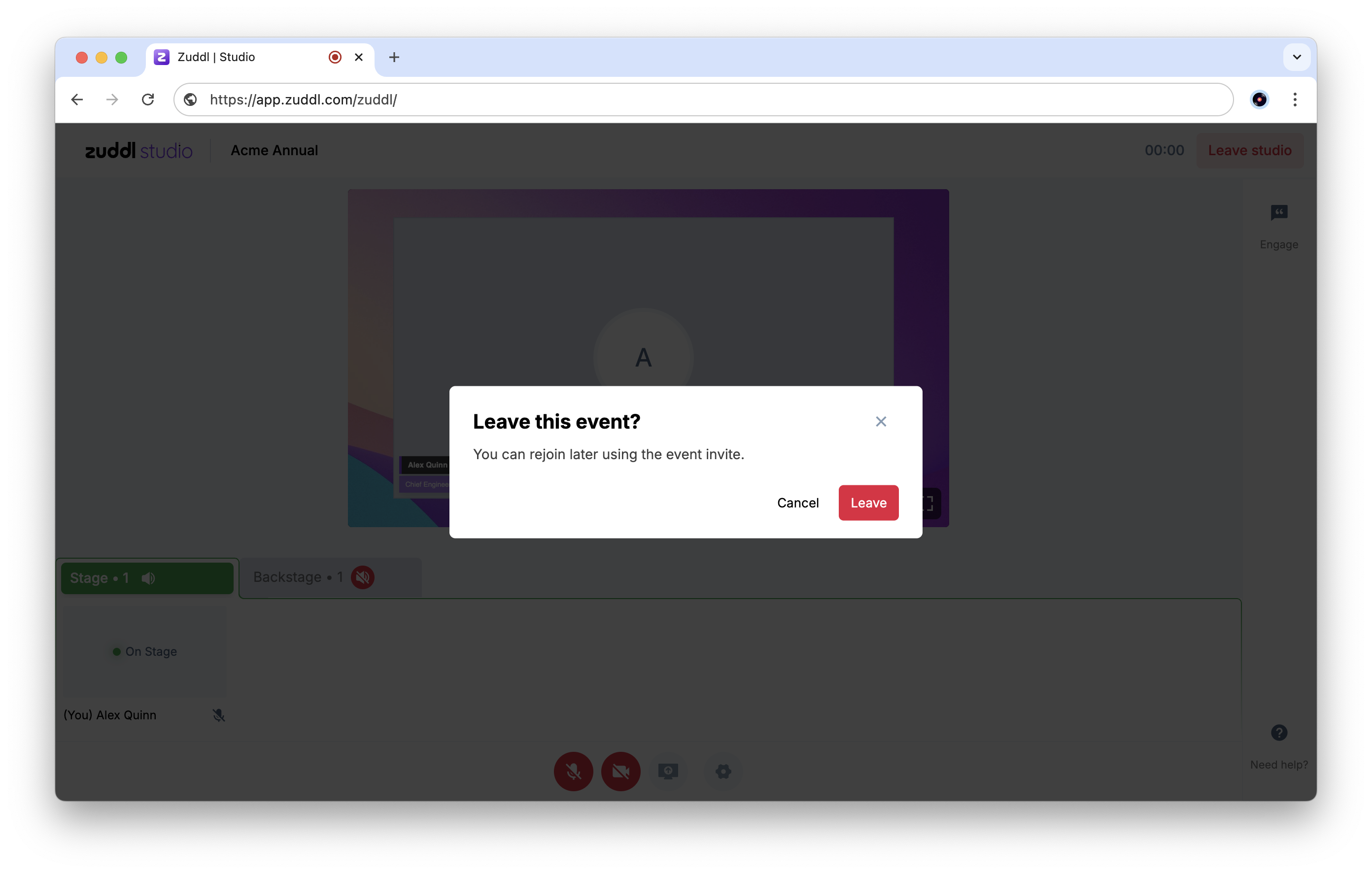Open studio settings gear
The width and height of the screenshot is (1372, 874).
(x=723, y=772)
